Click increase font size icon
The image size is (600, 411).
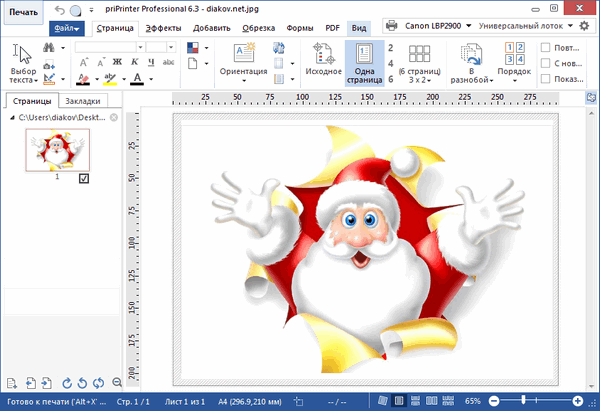point(84,62)
